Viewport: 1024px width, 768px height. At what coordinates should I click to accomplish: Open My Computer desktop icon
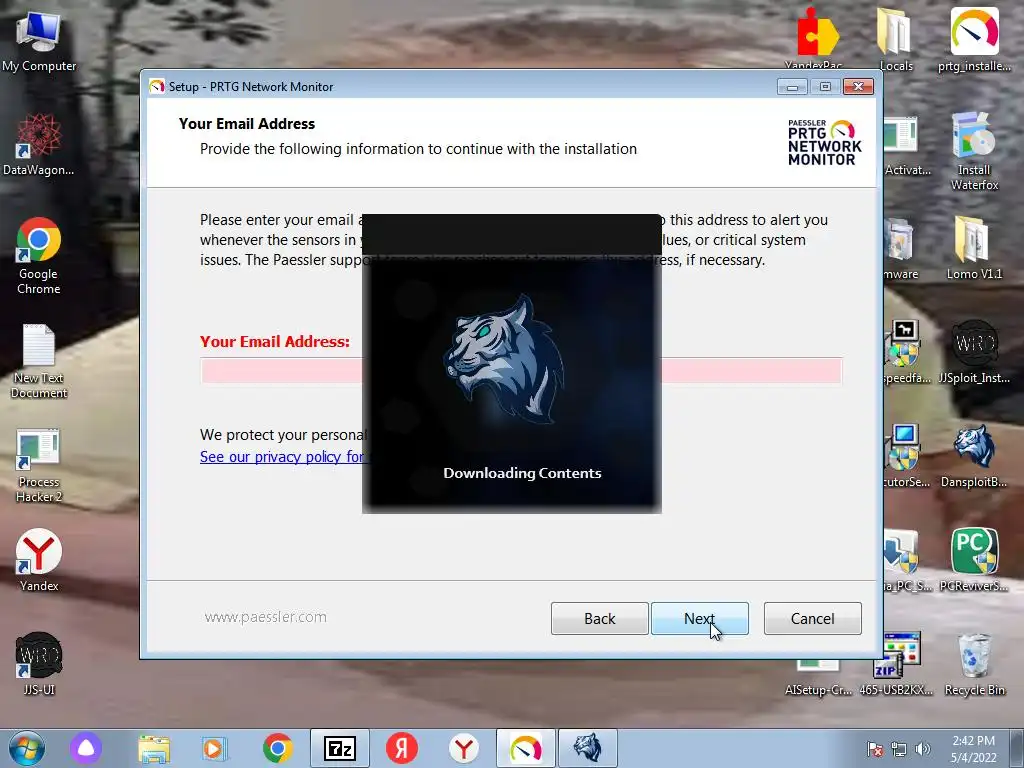pyautogui.click(x=39, y=42)
